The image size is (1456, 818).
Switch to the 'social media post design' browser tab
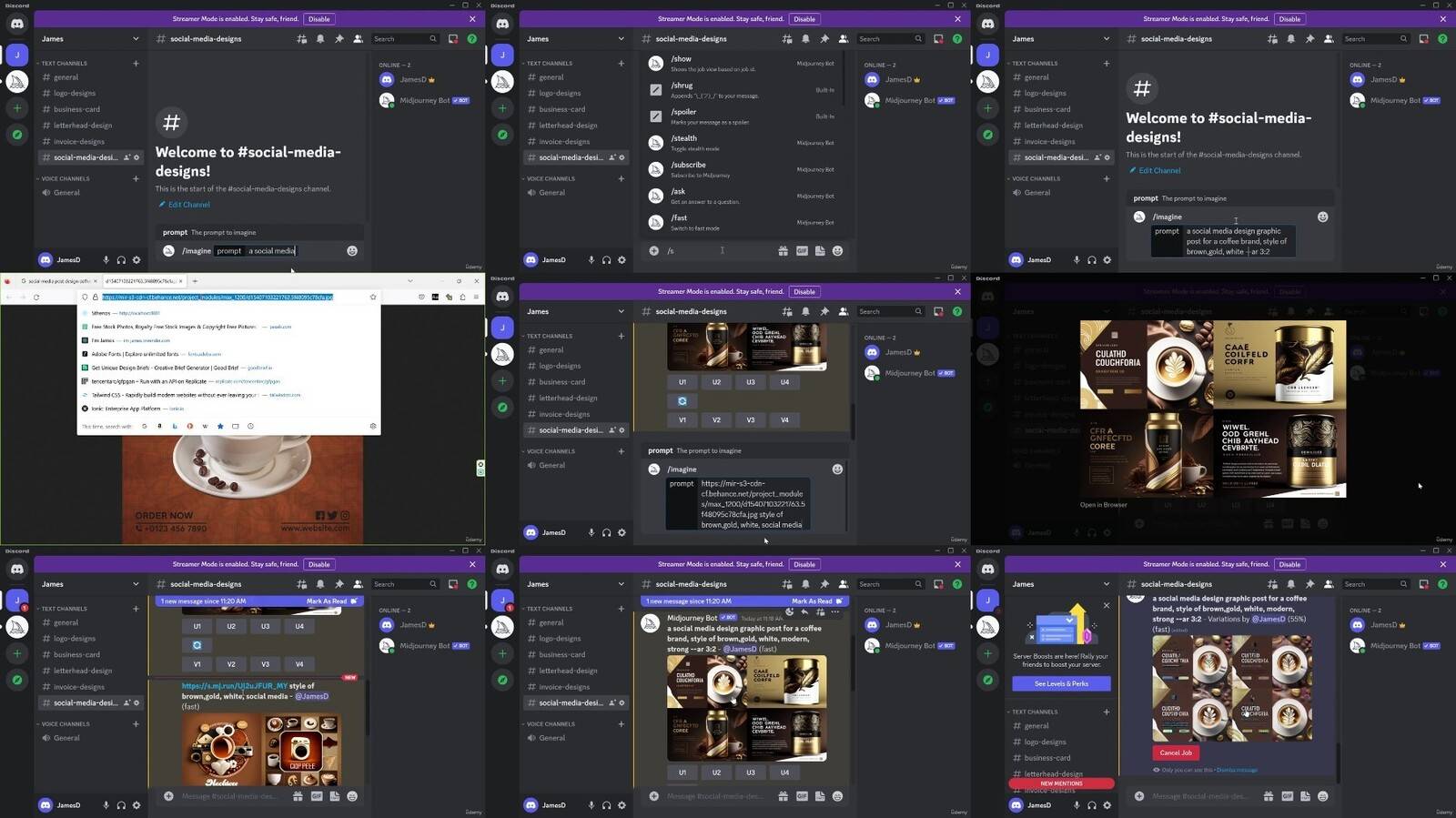coord(56,281)
